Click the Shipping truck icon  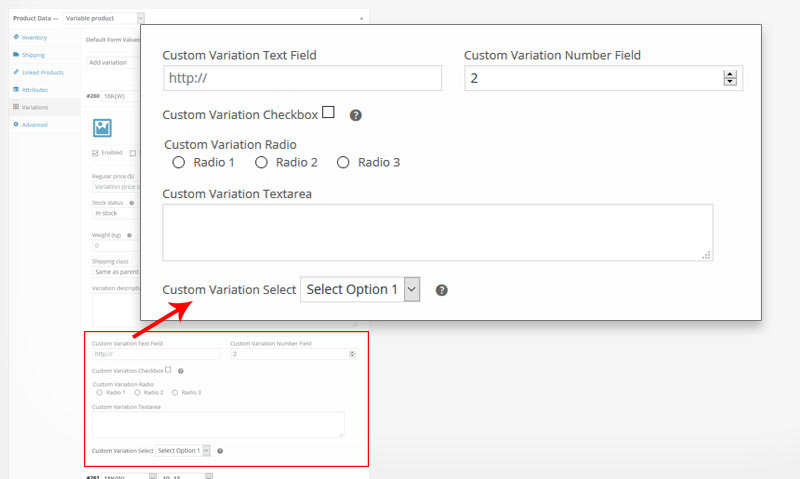coord(16,55)
